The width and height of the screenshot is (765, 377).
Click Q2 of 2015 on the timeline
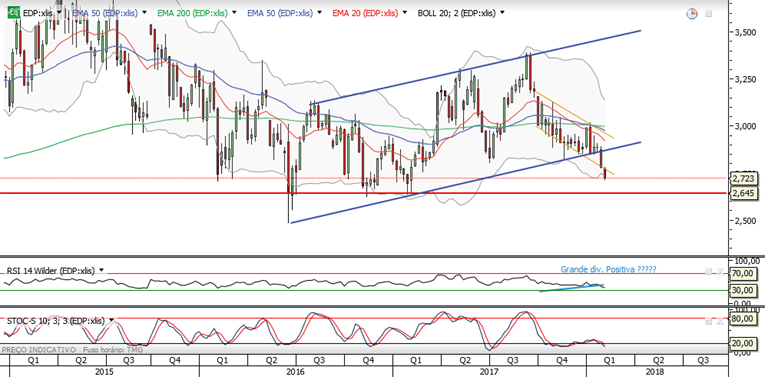pyautogui.click(x=81, y=361)
